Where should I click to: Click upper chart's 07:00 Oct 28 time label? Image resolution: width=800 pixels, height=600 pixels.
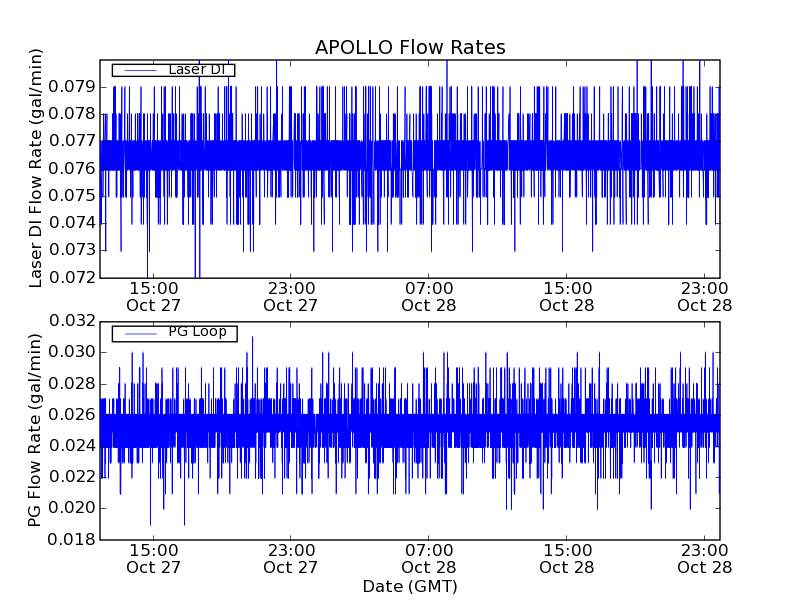pos(429,295)
